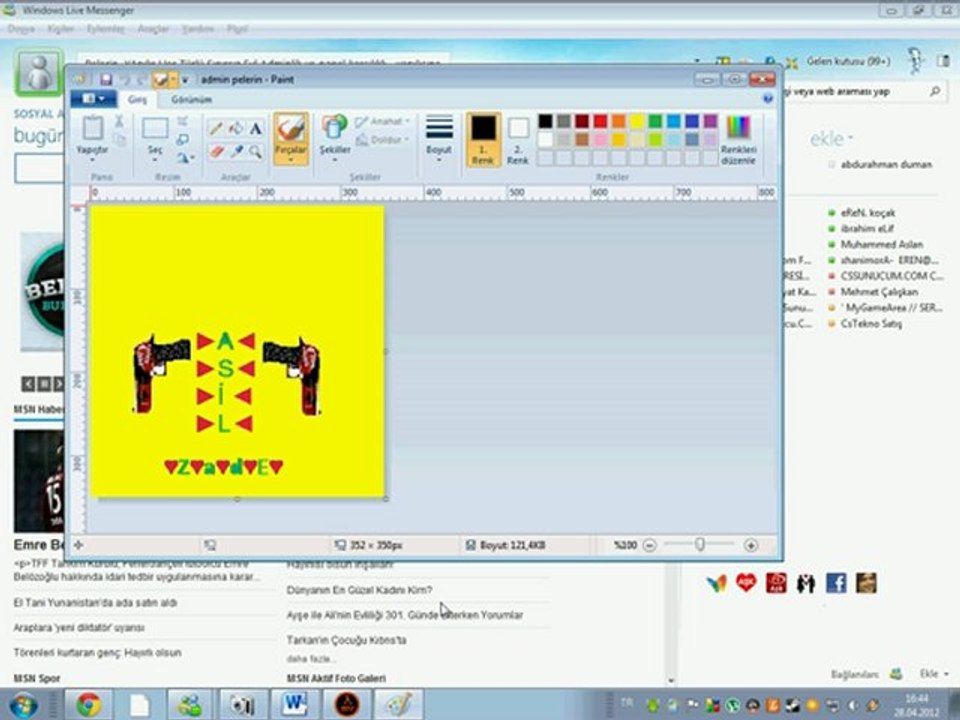Image resolution: width=960 pixels, height=720 pixels.
Task: Click the zoom out minus button in Paint
Action: point(650,545)
